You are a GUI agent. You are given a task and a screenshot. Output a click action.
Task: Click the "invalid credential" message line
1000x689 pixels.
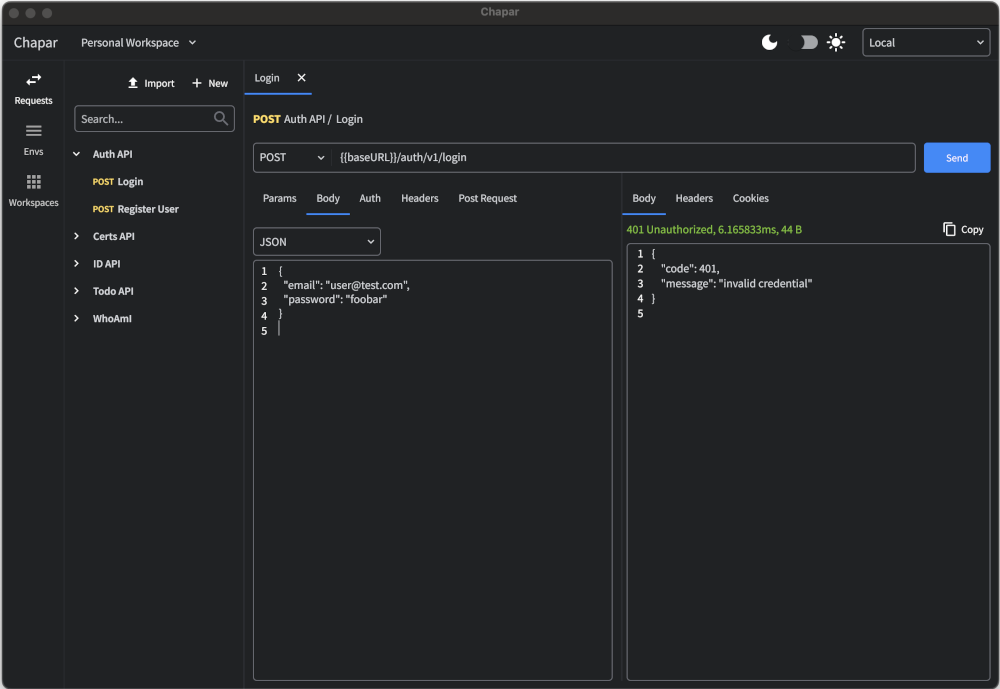737,284
